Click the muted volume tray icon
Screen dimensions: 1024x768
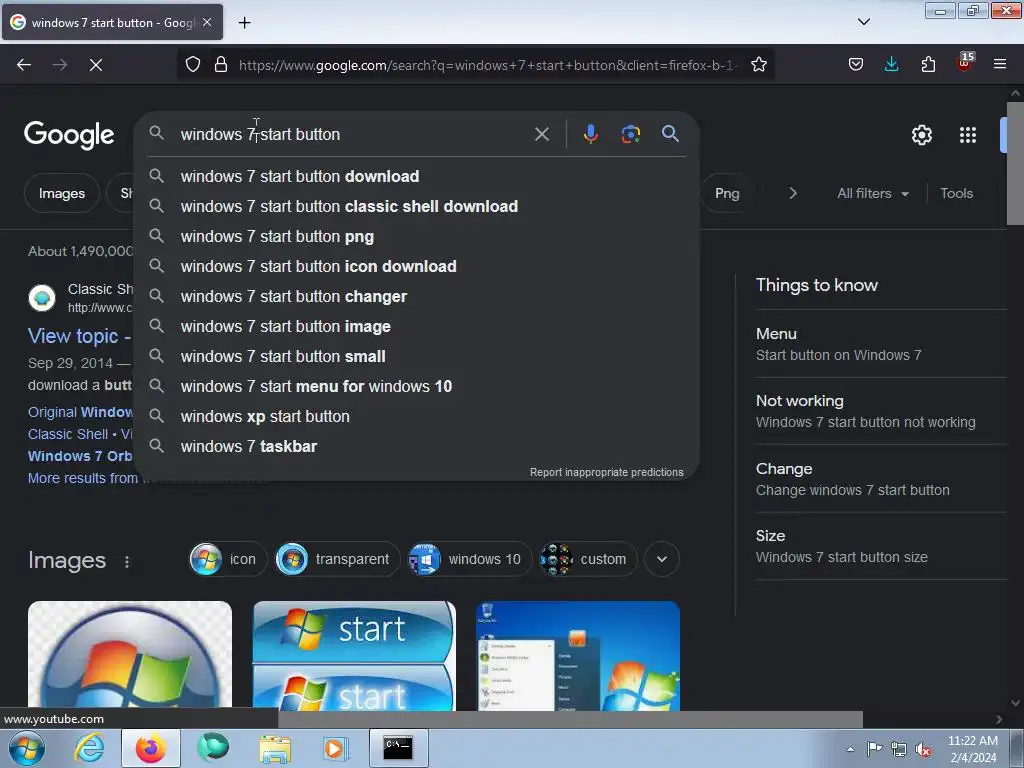[923, 750]
